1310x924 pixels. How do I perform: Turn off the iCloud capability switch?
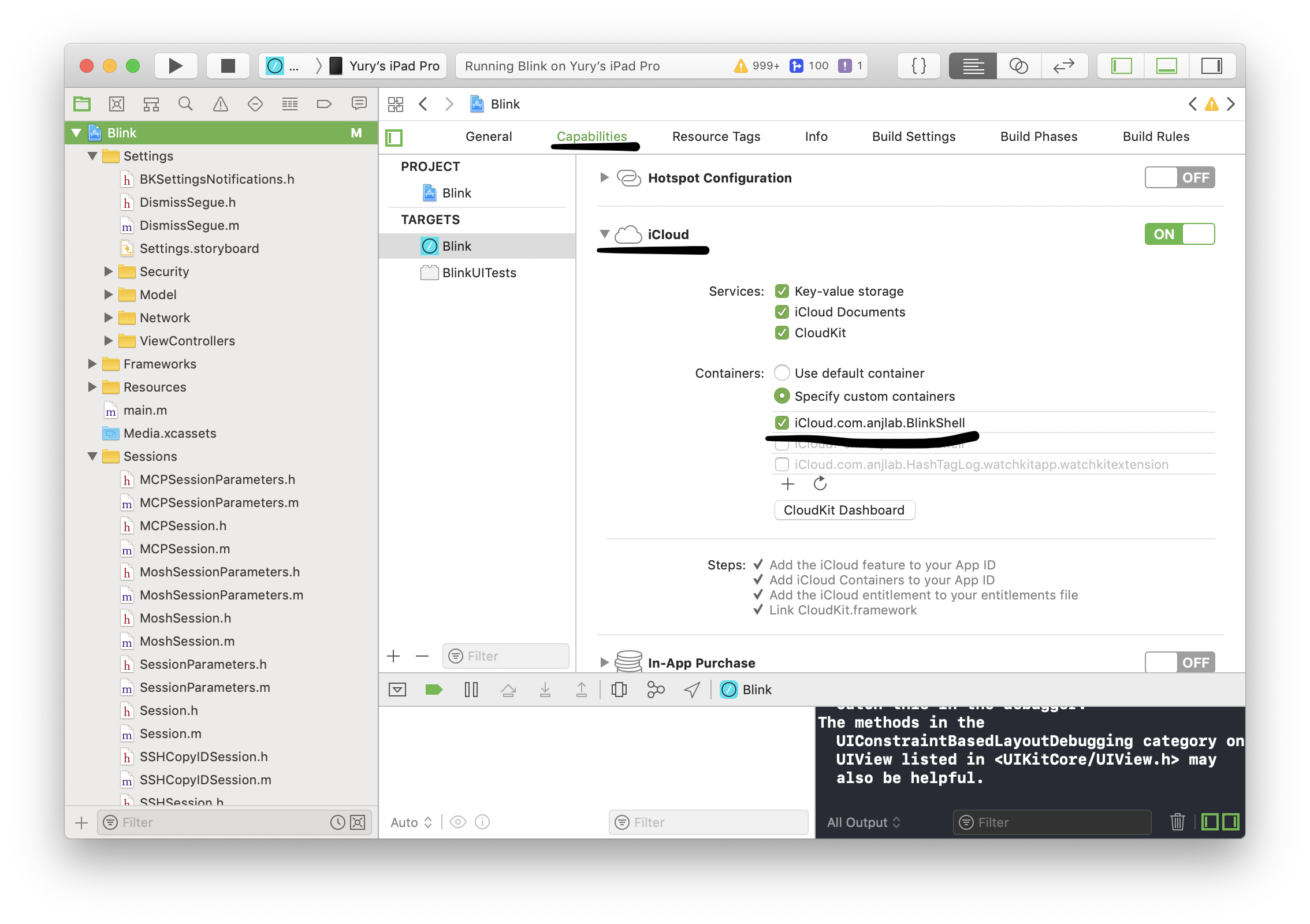[x=1179, y=234]
